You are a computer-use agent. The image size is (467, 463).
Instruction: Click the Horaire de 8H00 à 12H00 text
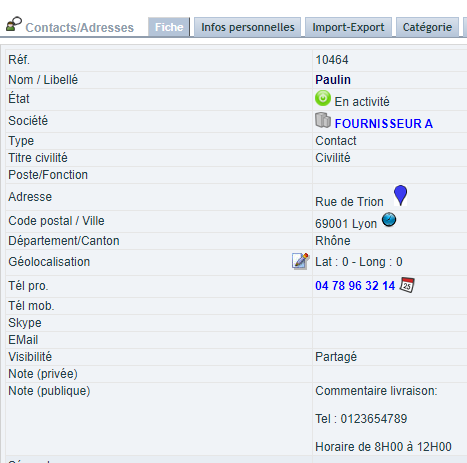point(383,447)
